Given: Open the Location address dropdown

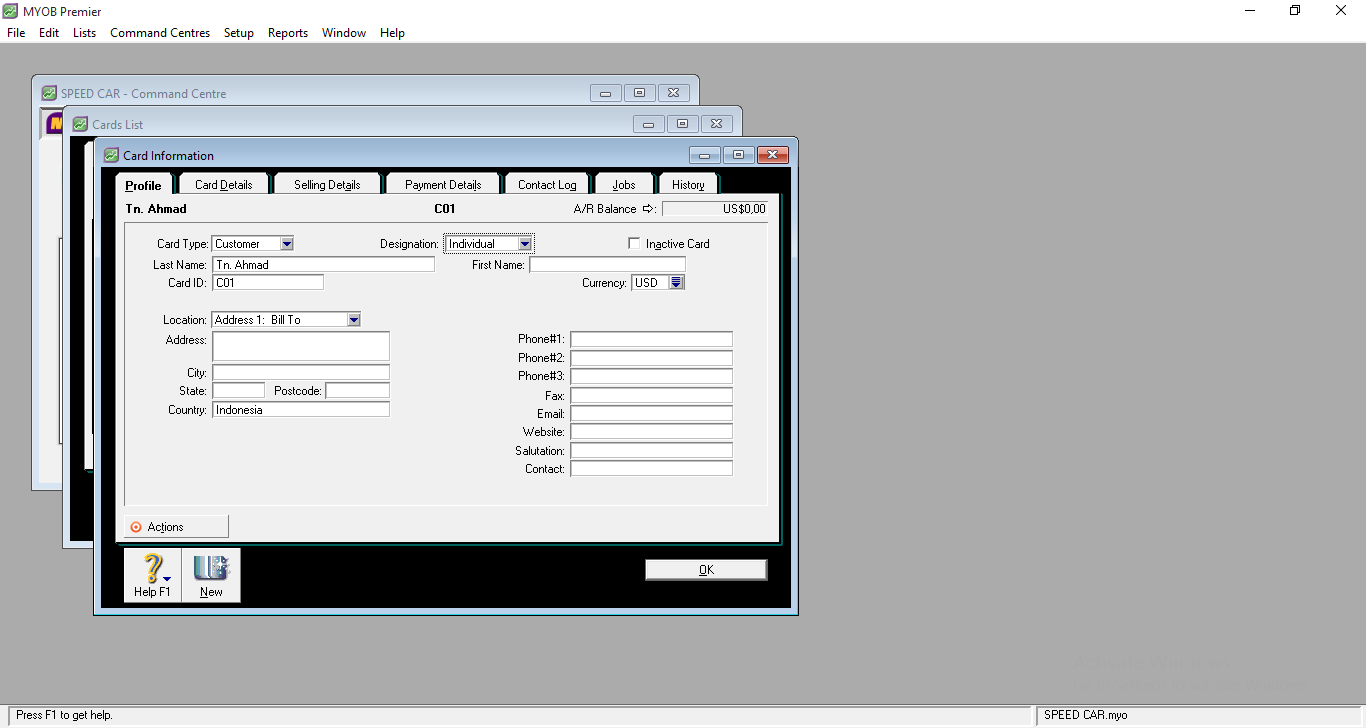Looking at the screenshot, I should pos(354,320).
